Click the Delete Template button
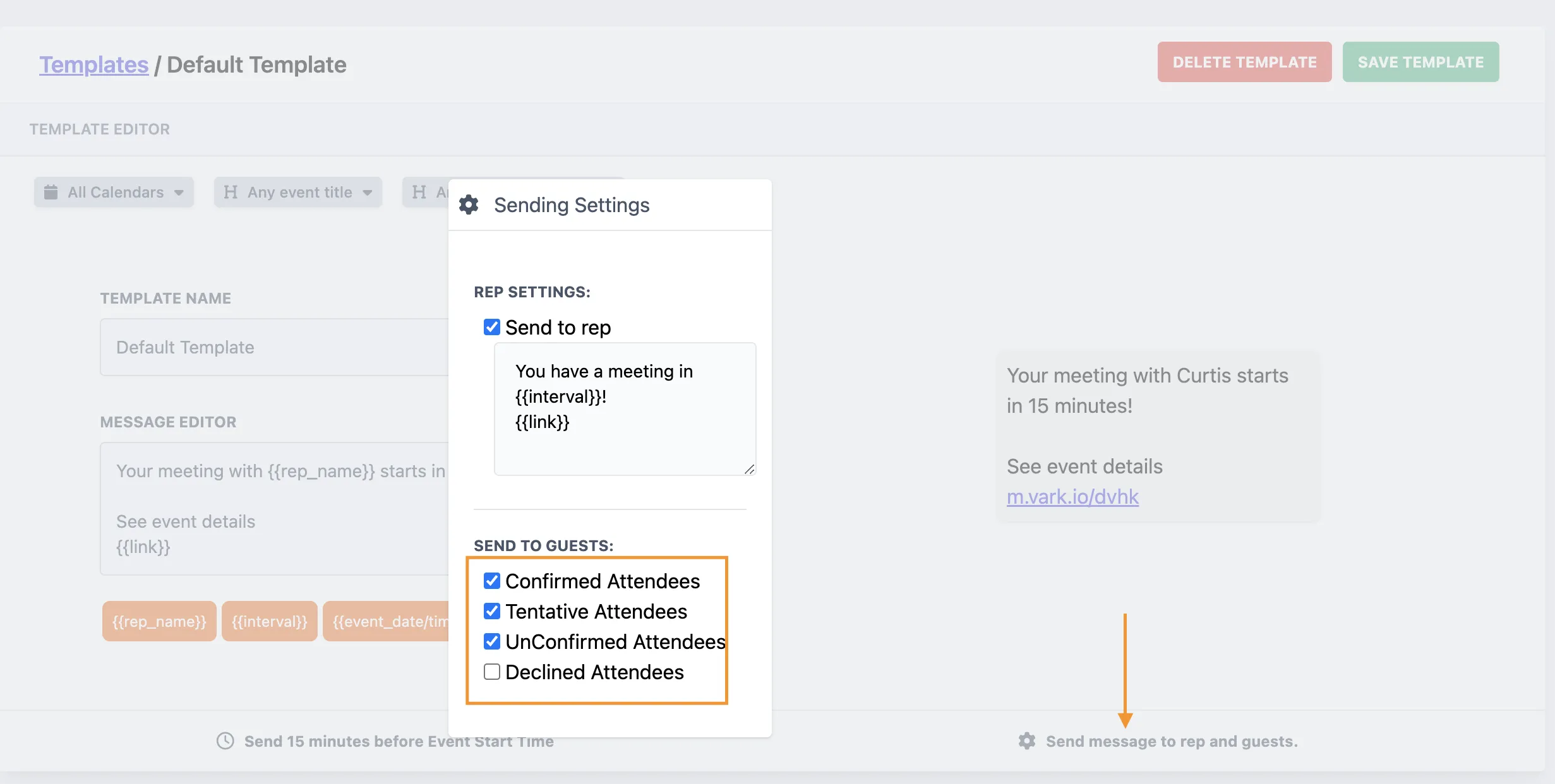Image resolution: width=1555 pixels, height=784 pixels. click(1244, 62)
